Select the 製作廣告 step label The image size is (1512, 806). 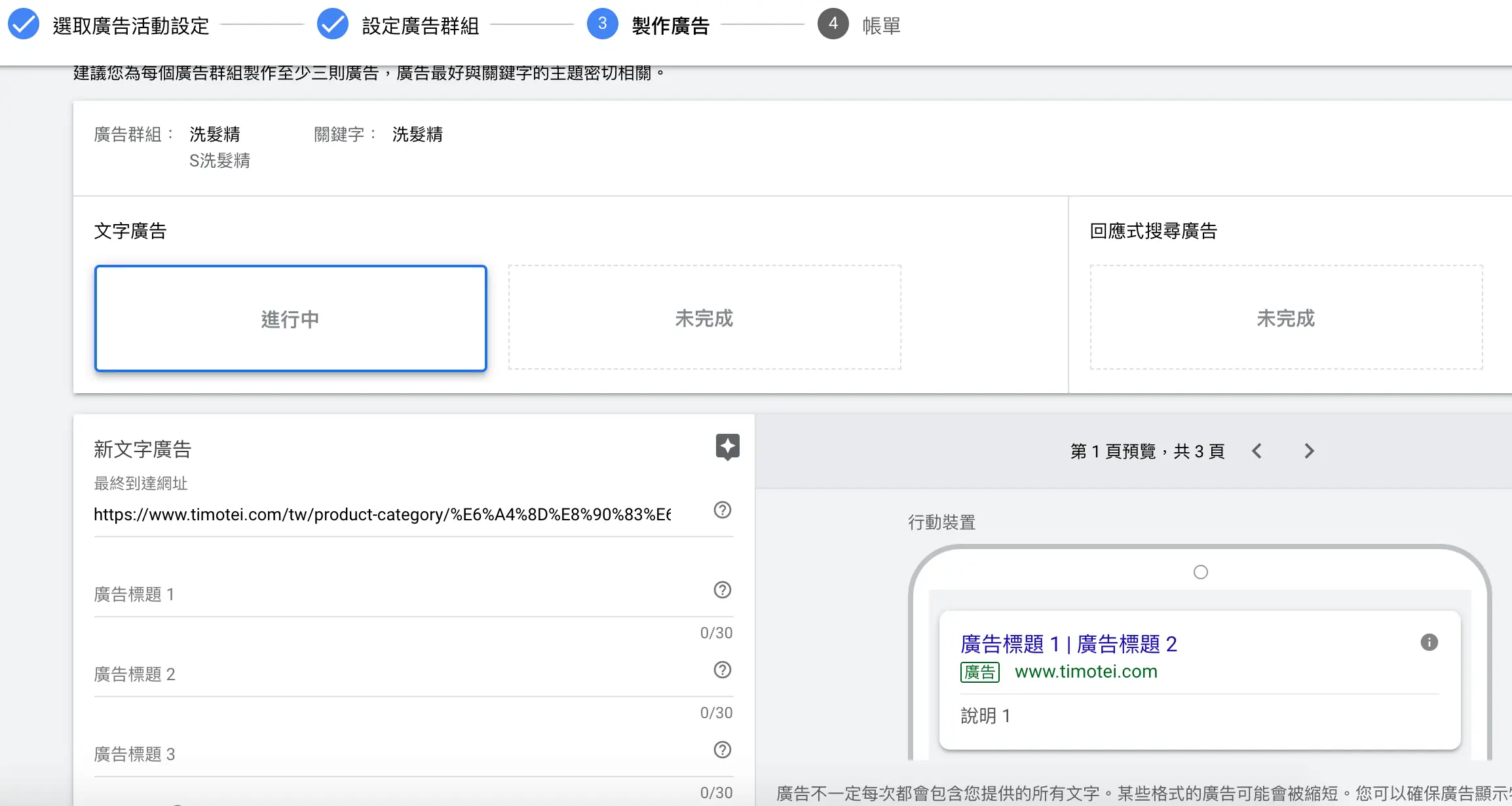point(671,26)
